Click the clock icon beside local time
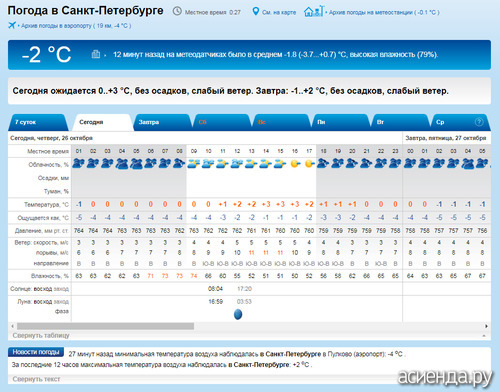 [x=177, y=11]
